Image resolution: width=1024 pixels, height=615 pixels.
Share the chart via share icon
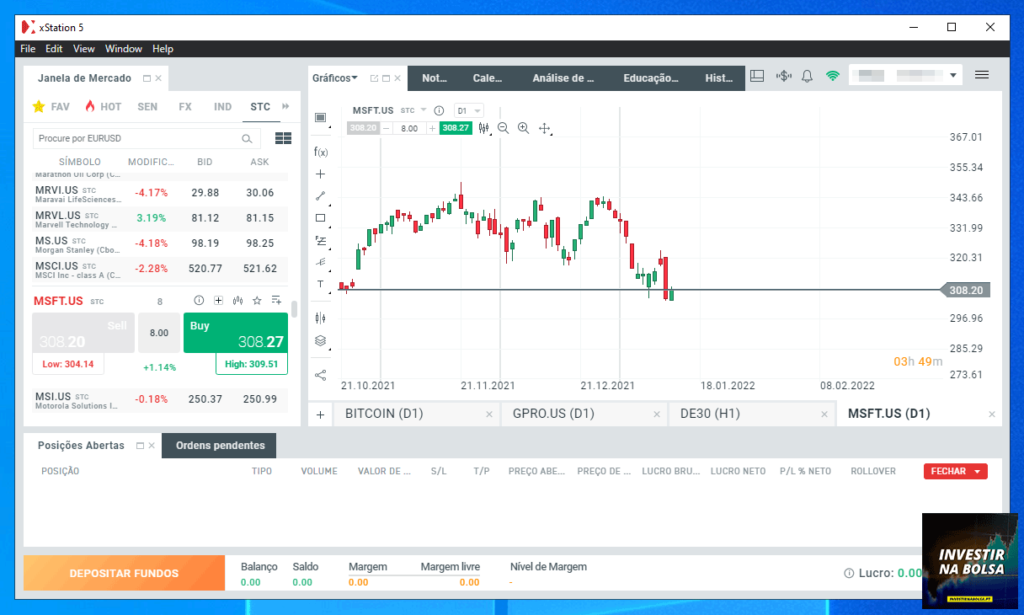[320, 375]
